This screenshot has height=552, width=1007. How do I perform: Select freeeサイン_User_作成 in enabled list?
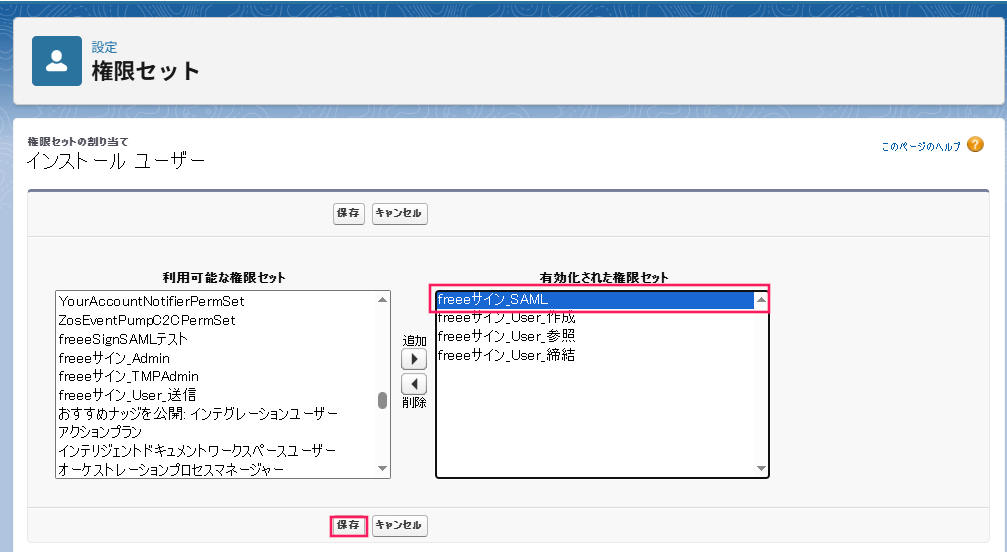coord(595,318)
